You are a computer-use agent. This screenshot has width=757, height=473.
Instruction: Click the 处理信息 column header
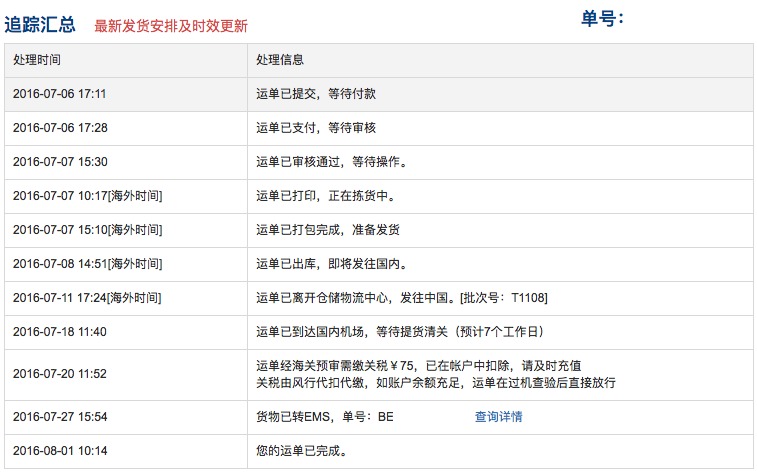[280, 60]
